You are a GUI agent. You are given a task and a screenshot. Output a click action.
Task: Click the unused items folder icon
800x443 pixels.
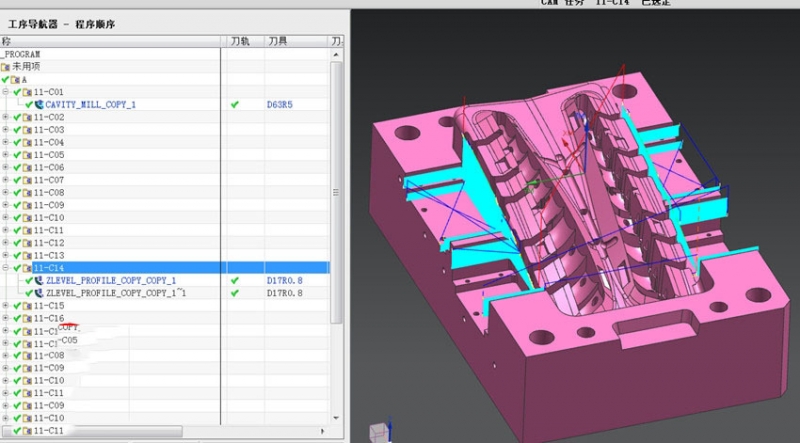coord(6,67)
